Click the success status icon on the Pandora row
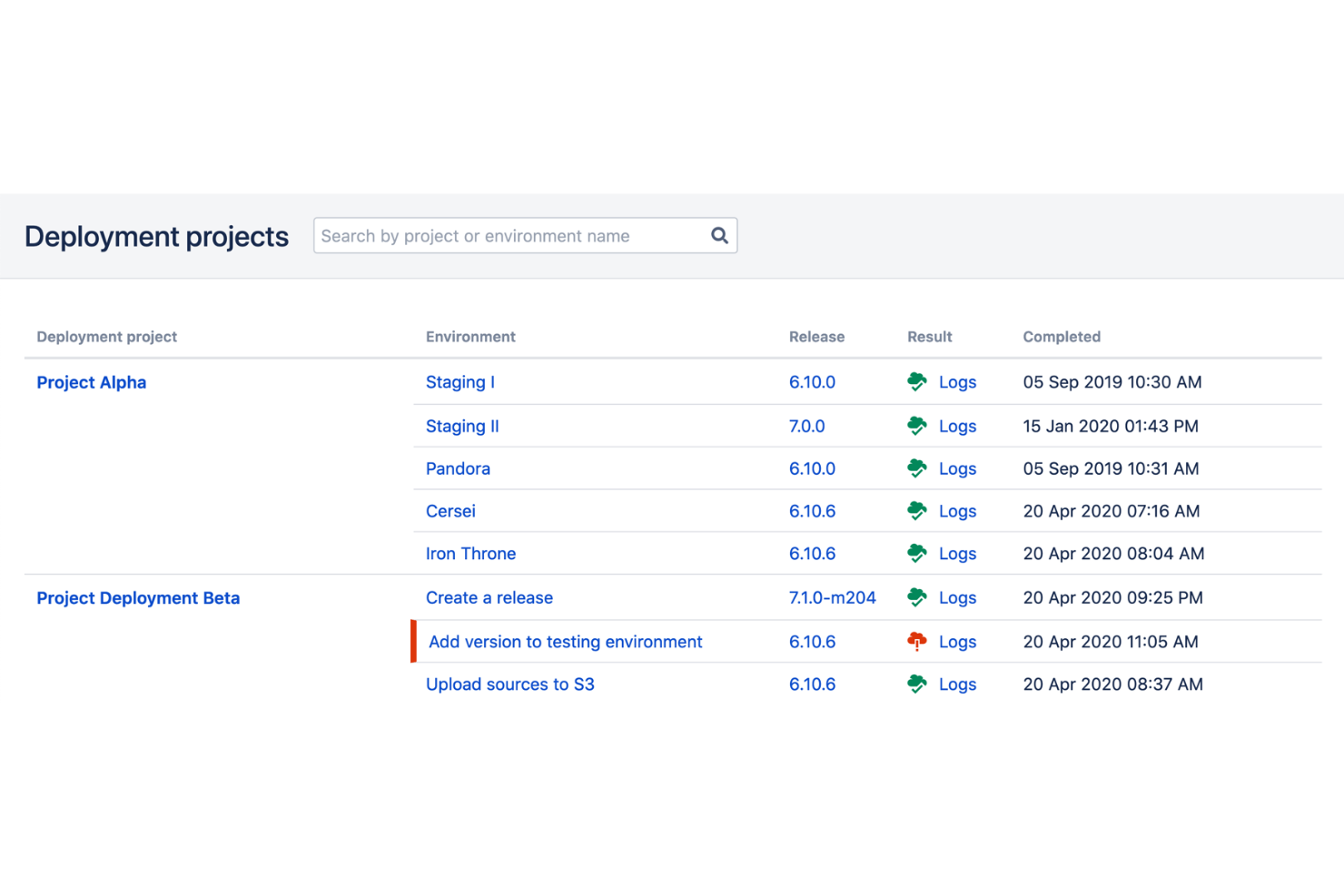The image size is (1344, 896). pyautogui.click(x=917, y=468)
